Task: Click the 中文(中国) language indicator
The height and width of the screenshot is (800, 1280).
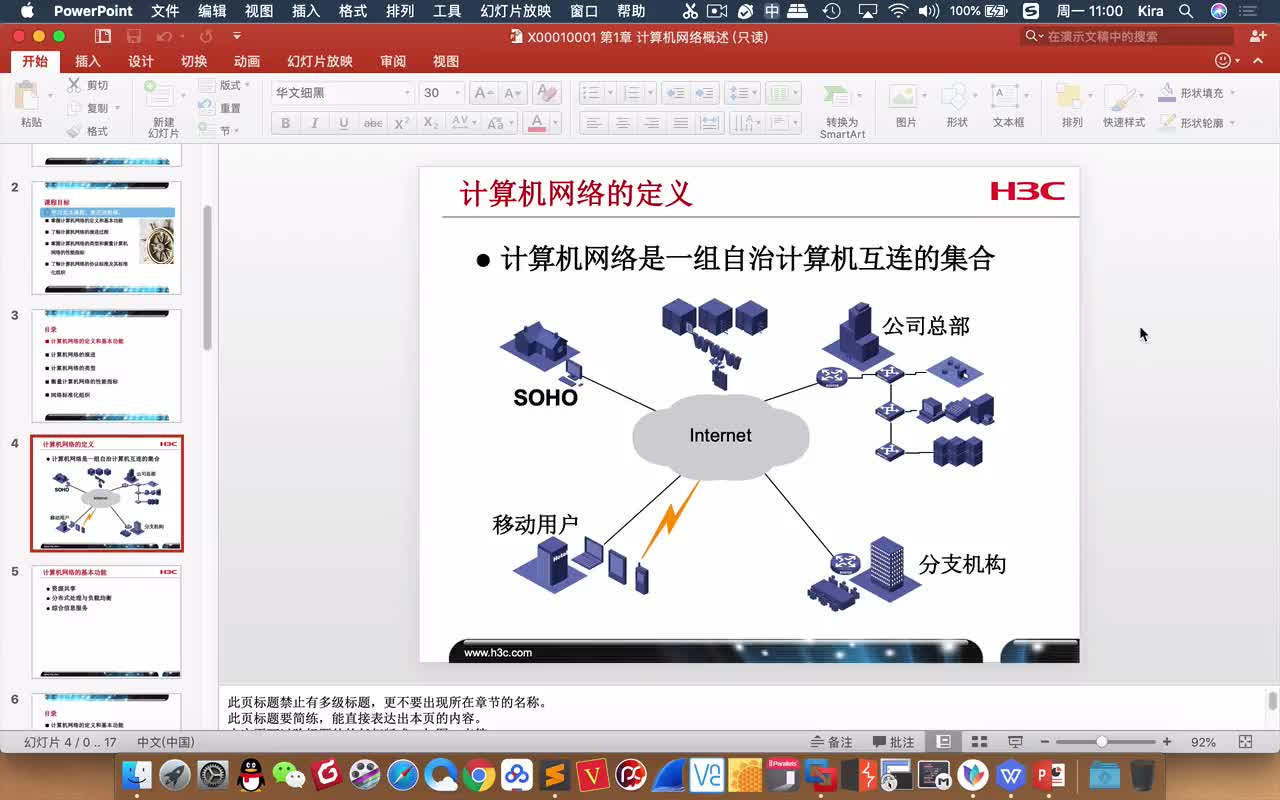Action: [166, 742]
